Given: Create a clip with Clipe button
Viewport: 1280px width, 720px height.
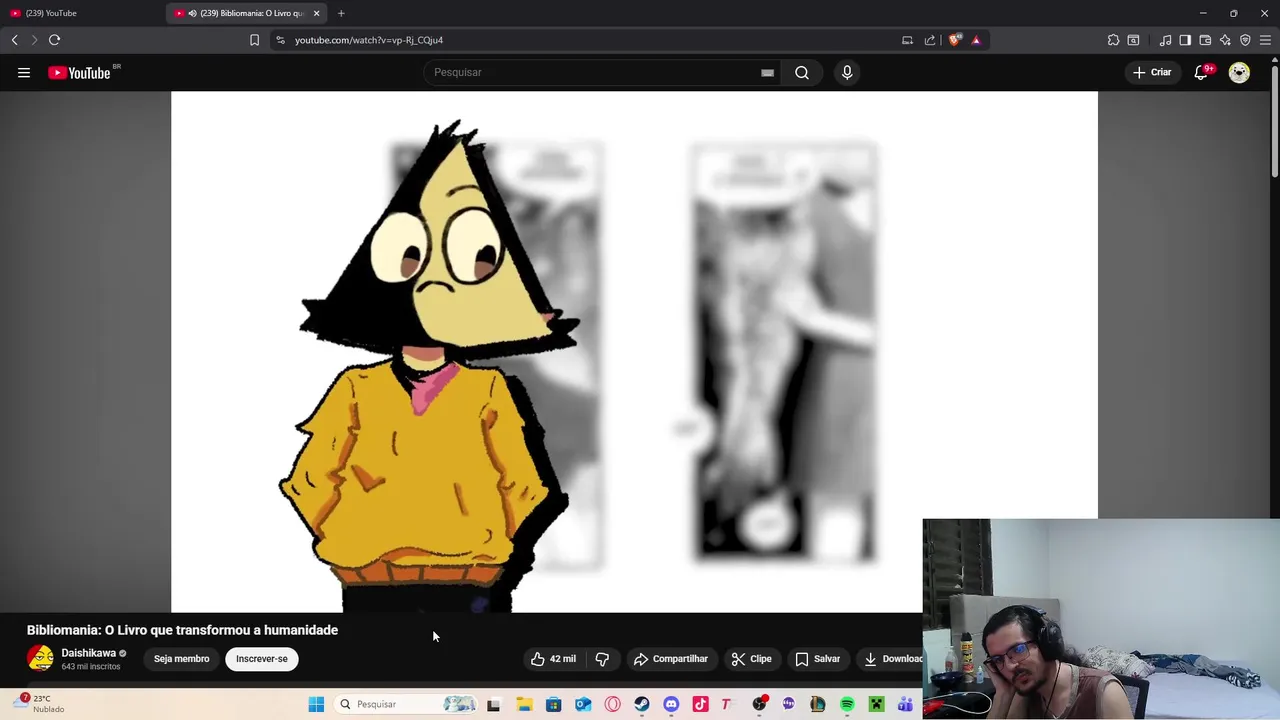Looking at the screenshot, I should (751, 659).
